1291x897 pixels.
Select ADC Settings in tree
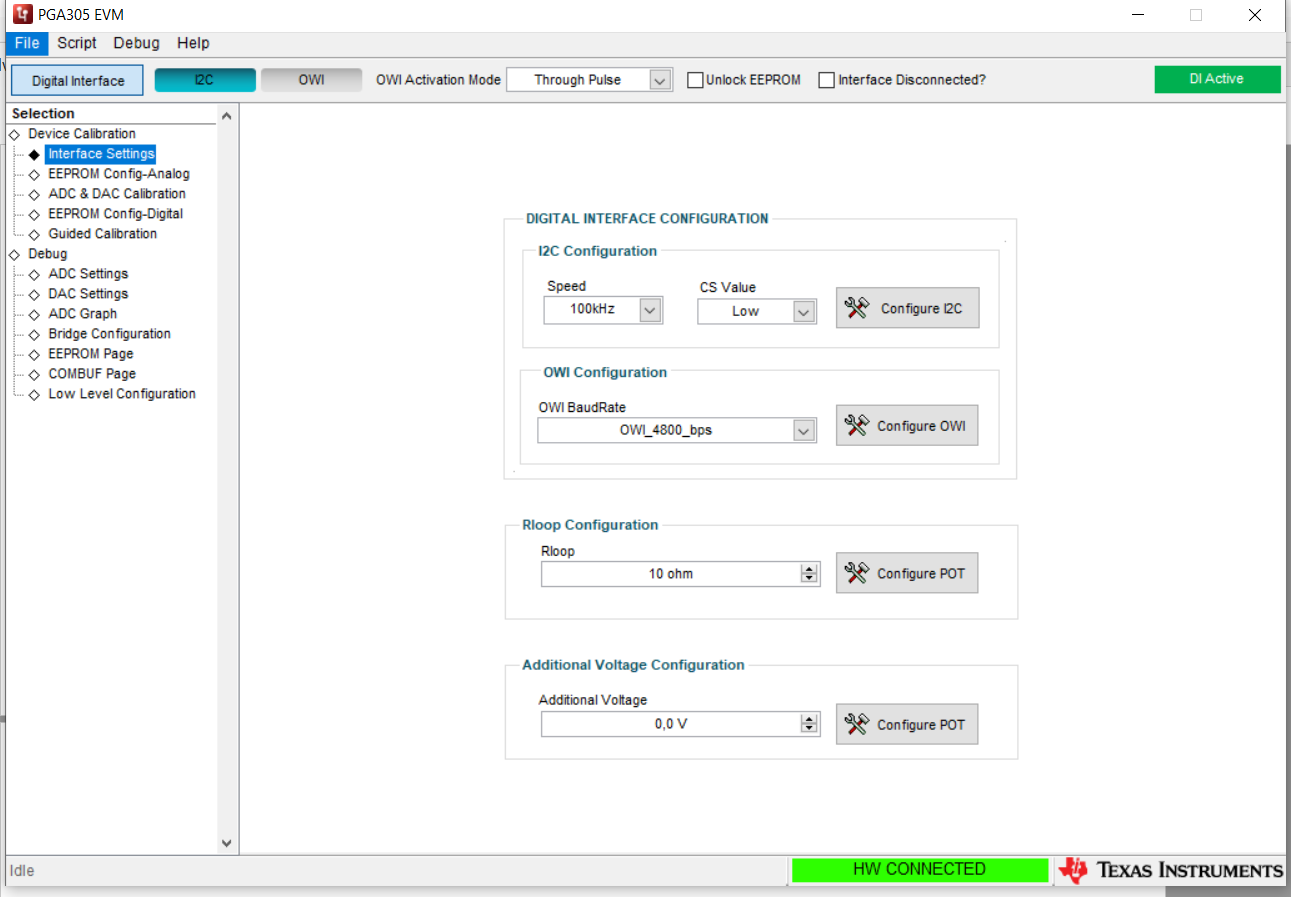pyautogui.click(x=88, y=274)
